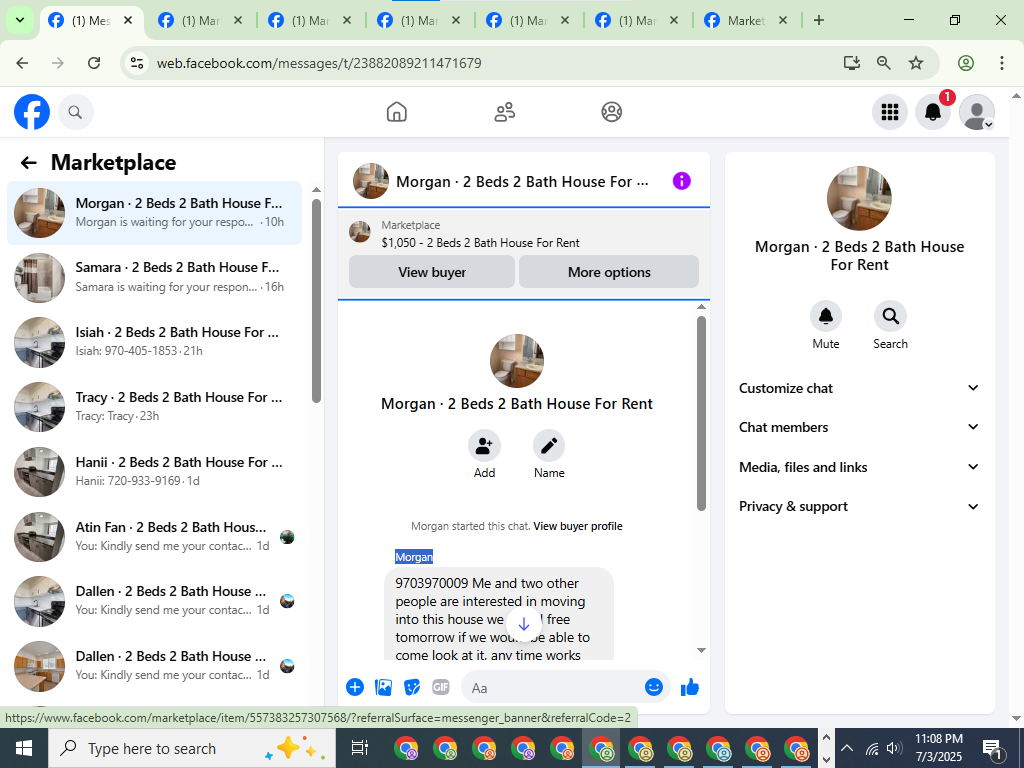Click the back arrow beside Marketplace heading
The width and height of the screenshot is (1024, 768).
pyautogui.click(x=28, y=163)
